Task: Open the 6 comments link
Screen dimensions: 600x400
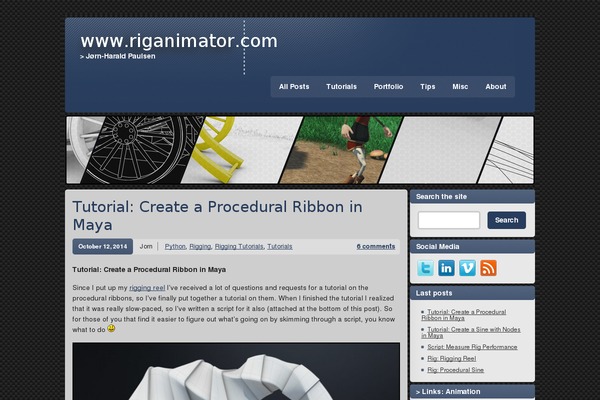Action: 376,247
